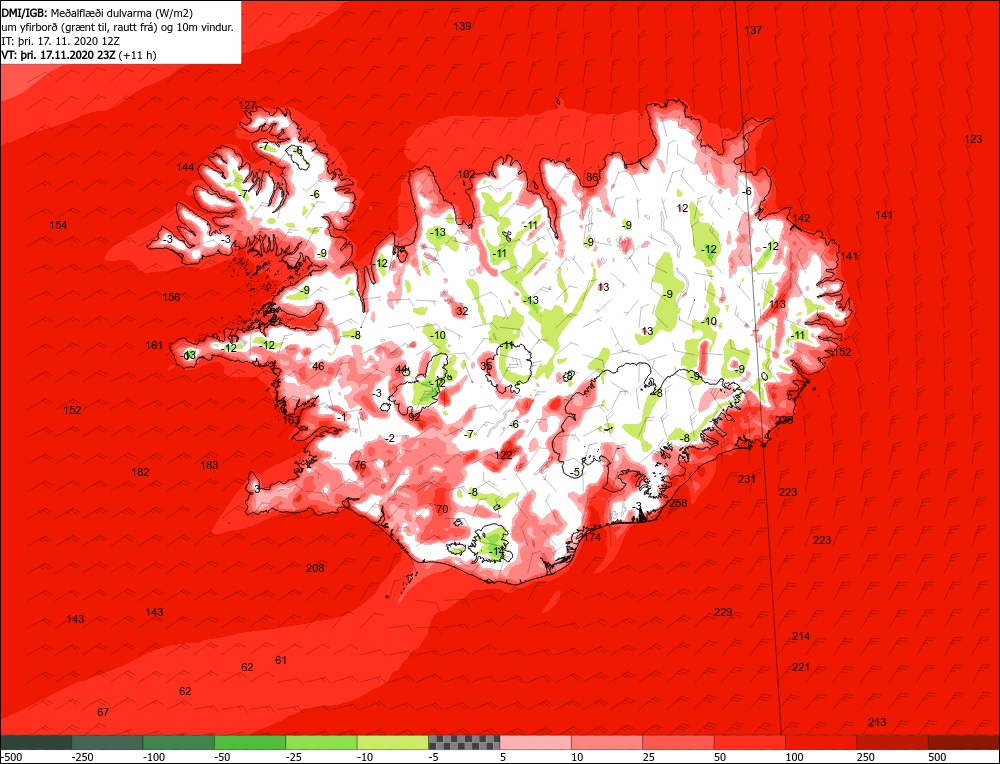The width and height of the screenshot is (1000, 764).
Task: Click the value '142' on the northeast coast
Action: pos(801,218)
